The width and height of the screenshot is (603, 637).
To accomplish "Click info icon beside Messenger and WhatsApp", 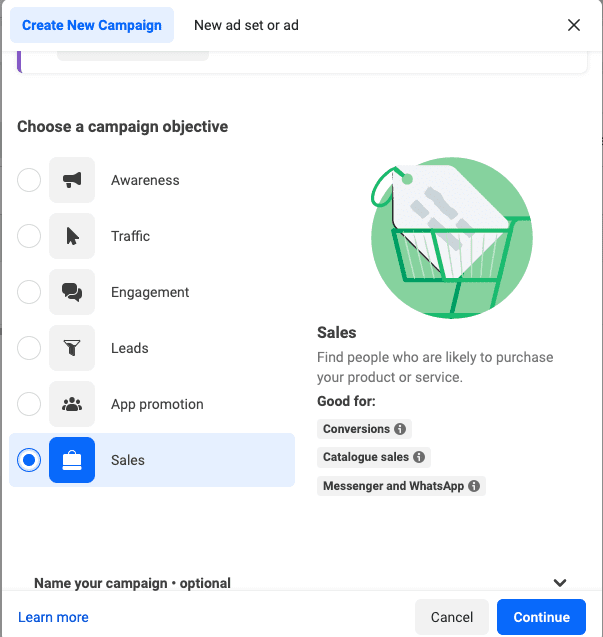I will click(x=474, y=486).
